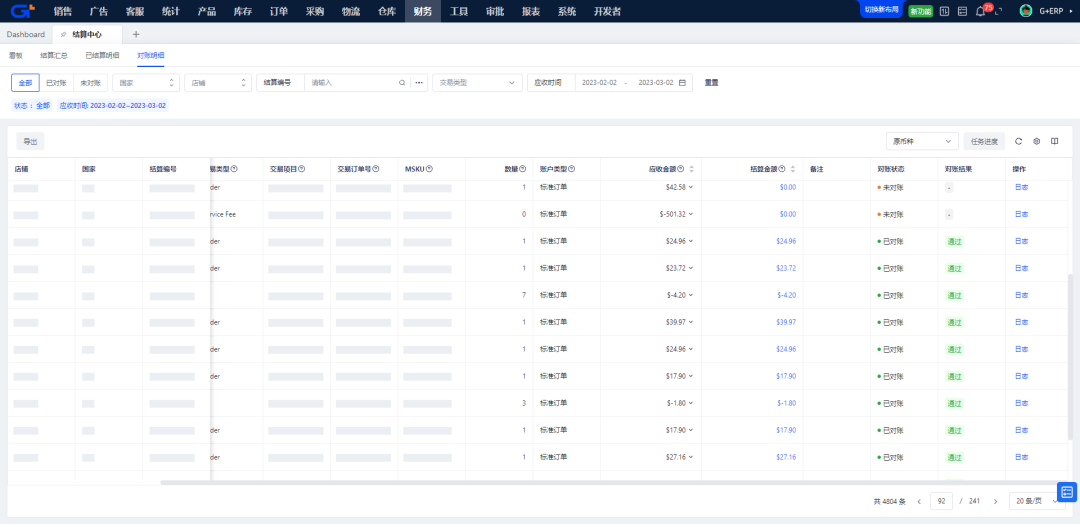Open the 销售 menu
Screen dimensions: 1080x527
pos(63,12)
